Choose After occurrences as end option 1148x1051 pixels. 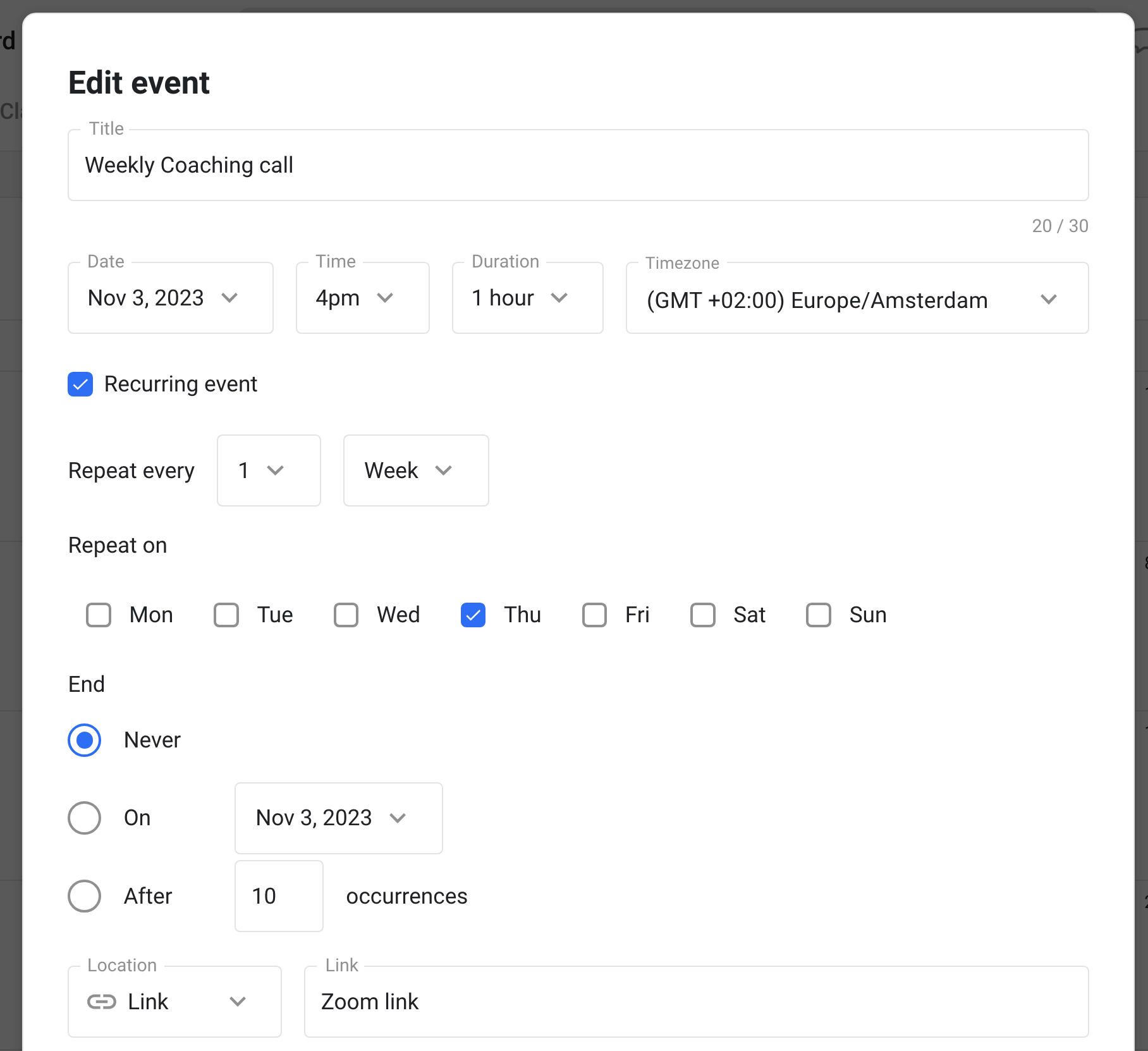84,895
